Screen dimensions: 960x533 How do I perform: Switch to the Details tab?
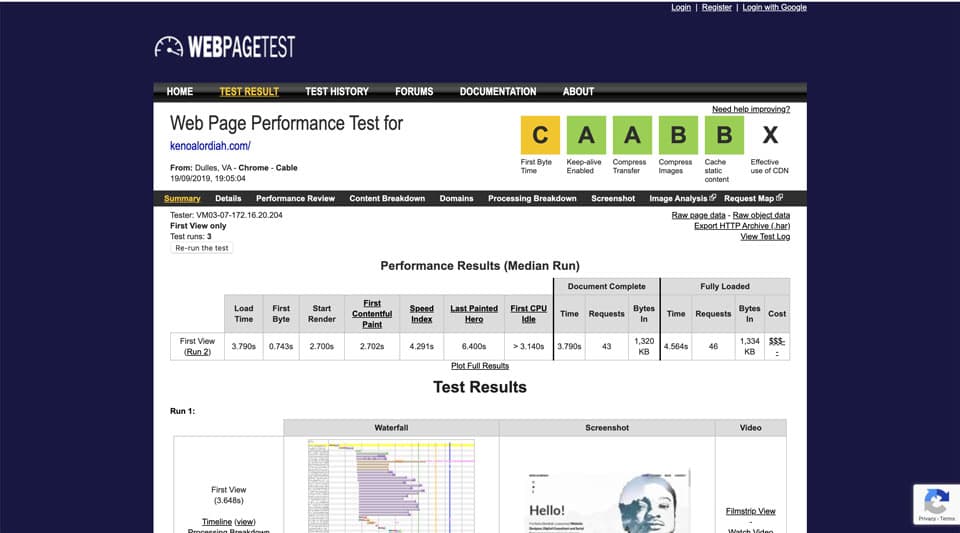tap(228, 198)
